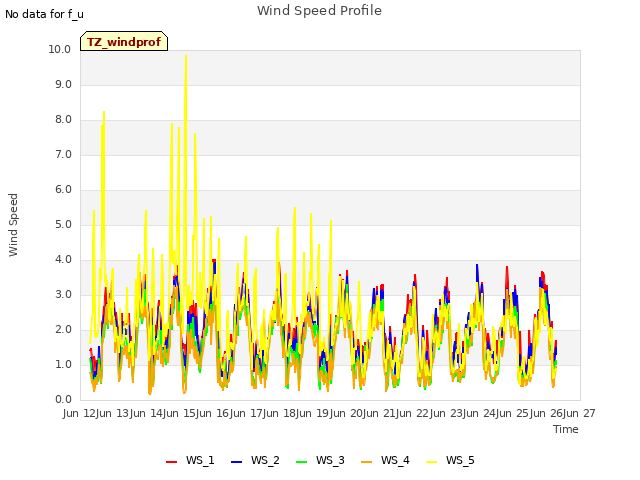
Task: Click the 10.0 y-axis tick label
Action: (60, 49)
